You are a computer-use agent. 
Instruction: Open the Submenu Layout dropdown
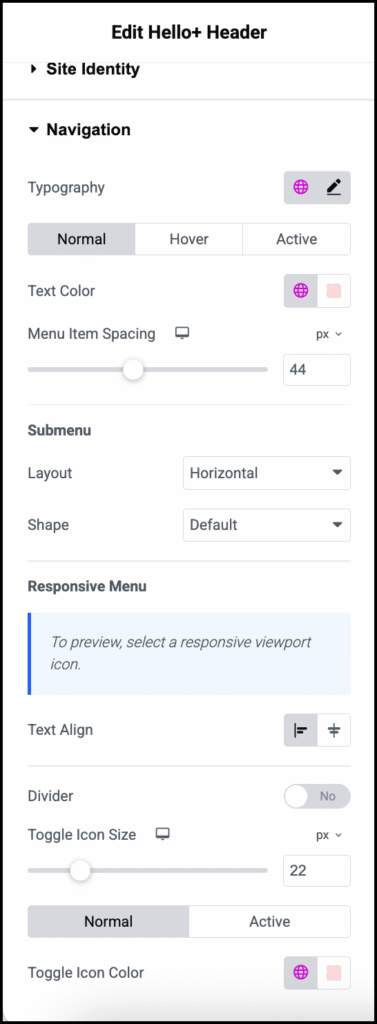pyautogui.click(x=267, y=473)
